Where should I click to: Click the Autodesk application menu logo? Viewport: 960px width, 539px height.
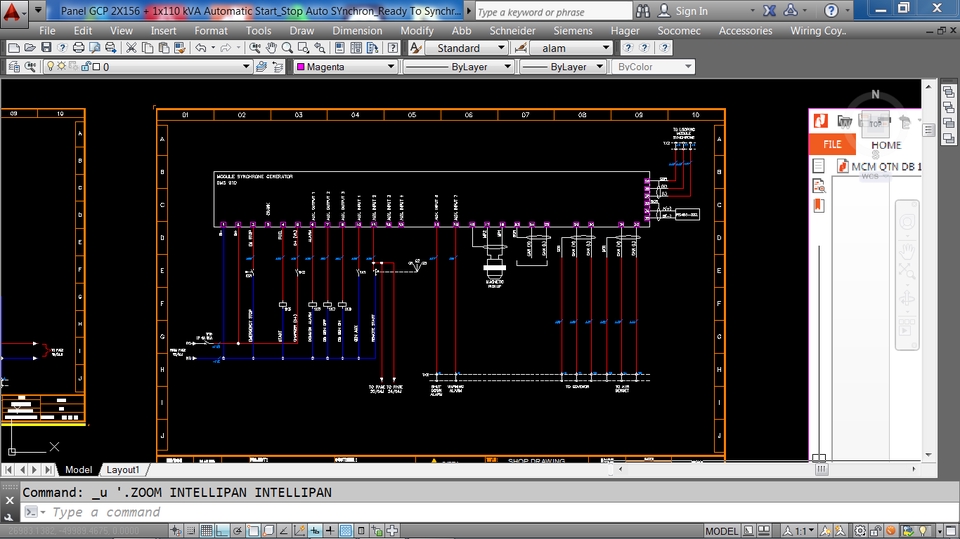click(x=12, y=11)
